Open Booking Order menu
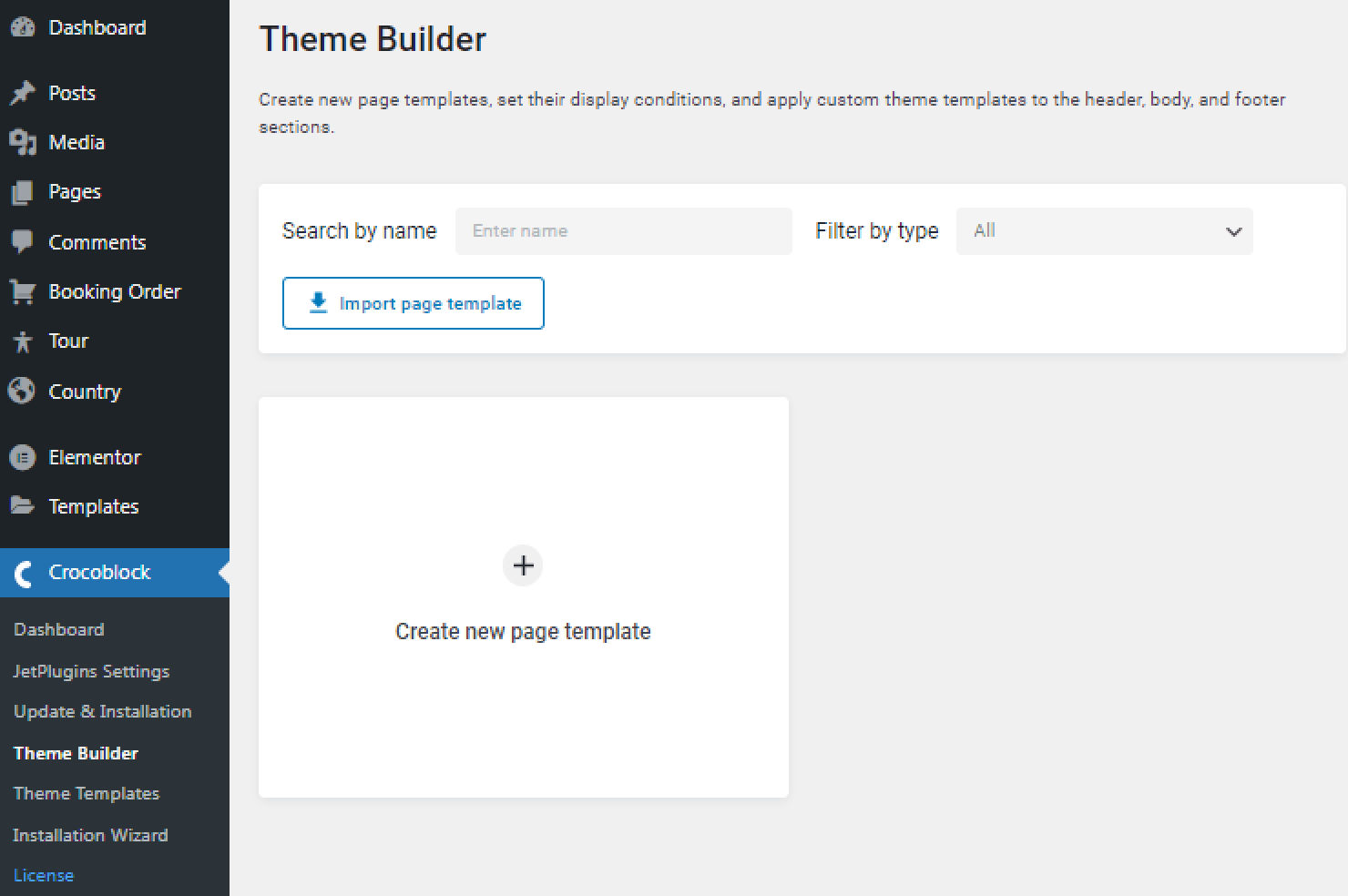This screenshot has height=896, width=1348. 115,291
